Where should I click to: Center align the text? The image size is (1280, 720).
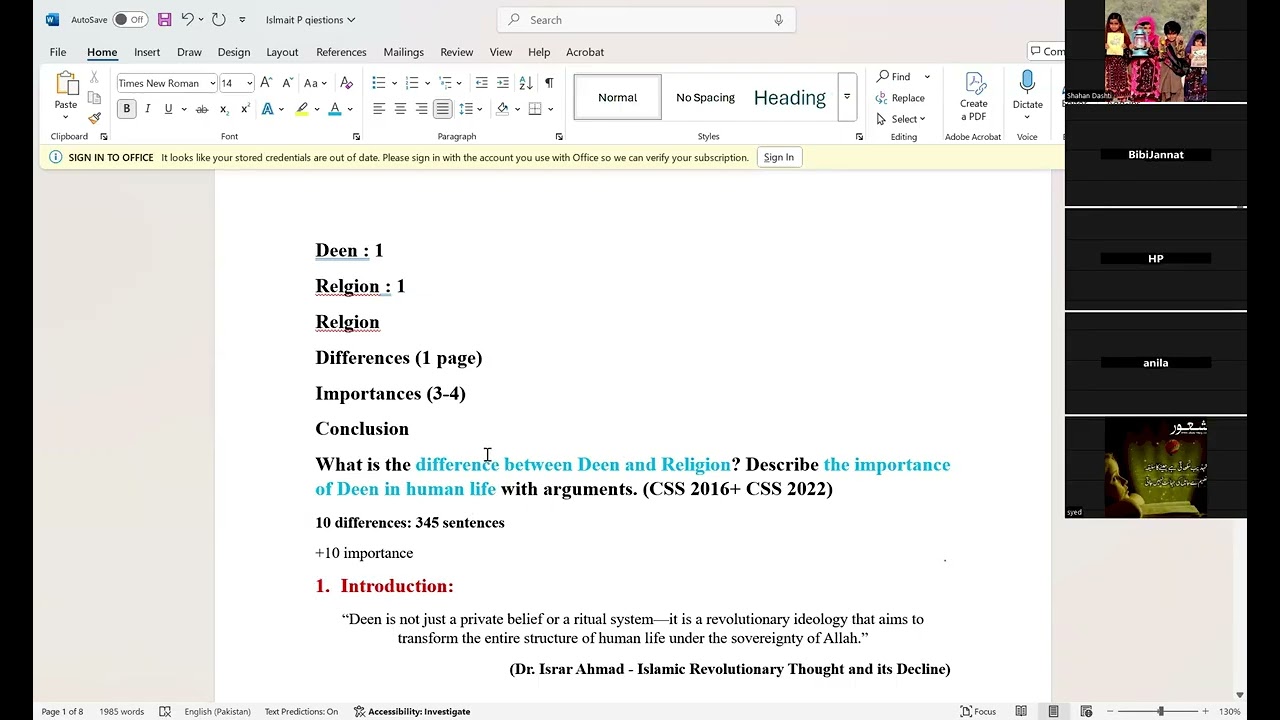pyautogui.click(x=400, y=109)
